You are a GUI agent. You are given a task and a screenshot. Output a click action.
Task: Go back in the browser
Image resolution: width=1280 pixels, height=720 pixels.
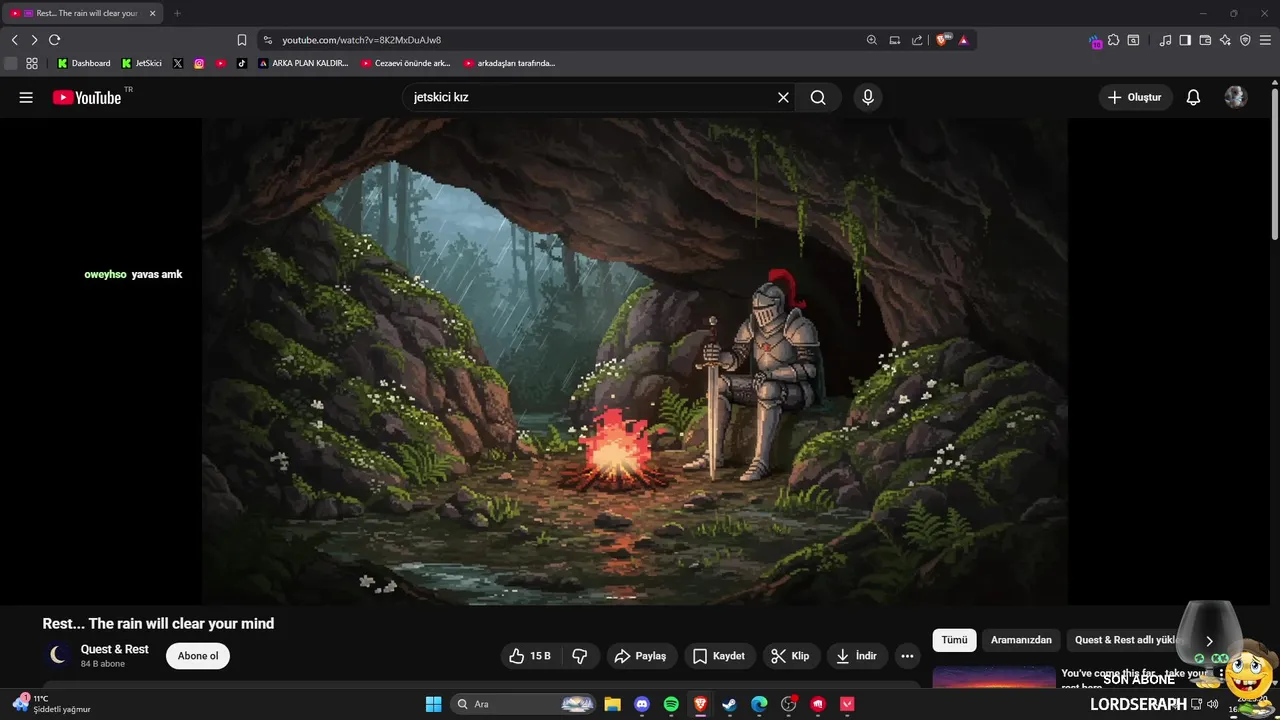coord(14,40)
